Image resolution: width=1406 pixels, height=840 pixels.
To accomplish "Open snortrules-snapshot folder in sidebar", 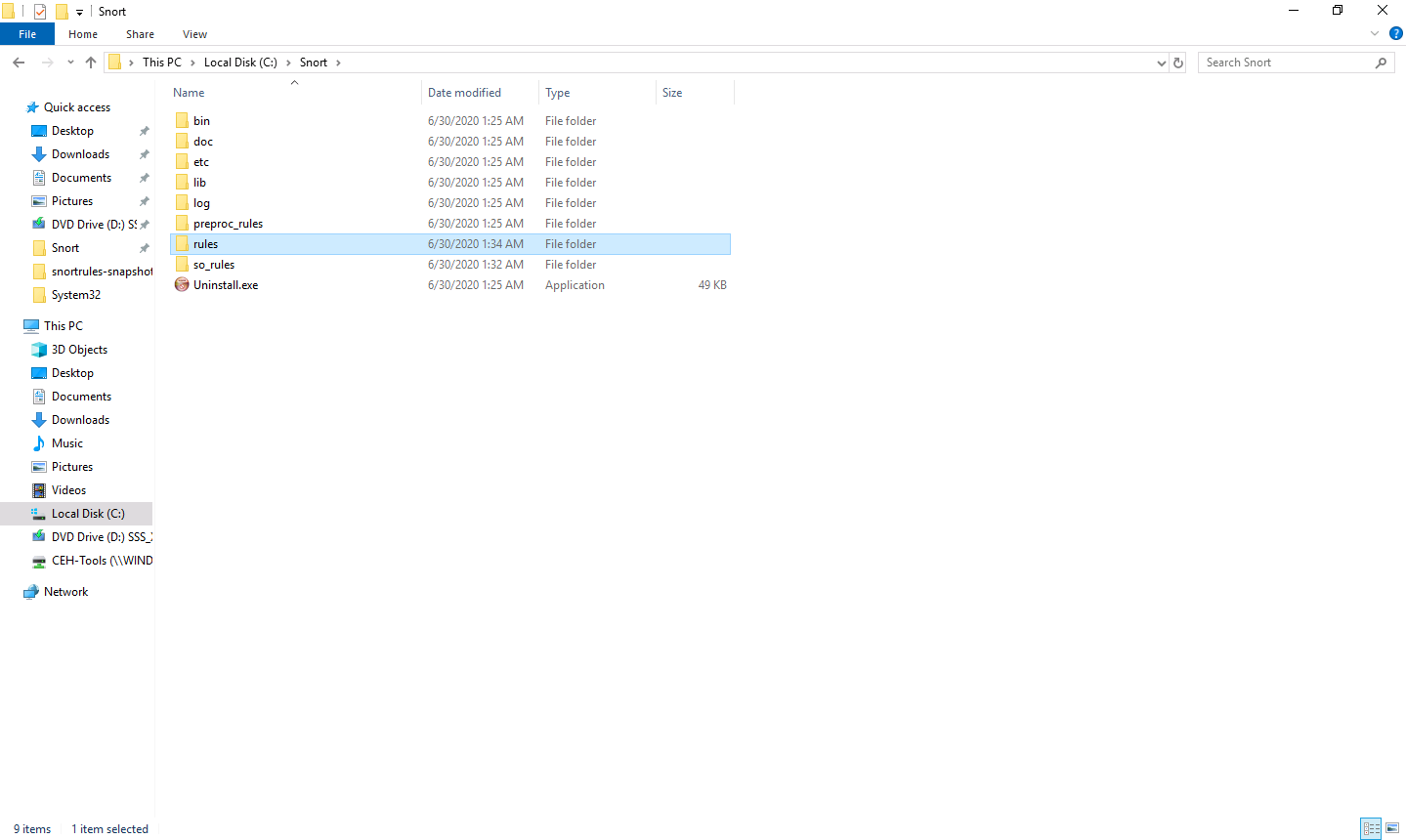I will (x=102, y=272).
